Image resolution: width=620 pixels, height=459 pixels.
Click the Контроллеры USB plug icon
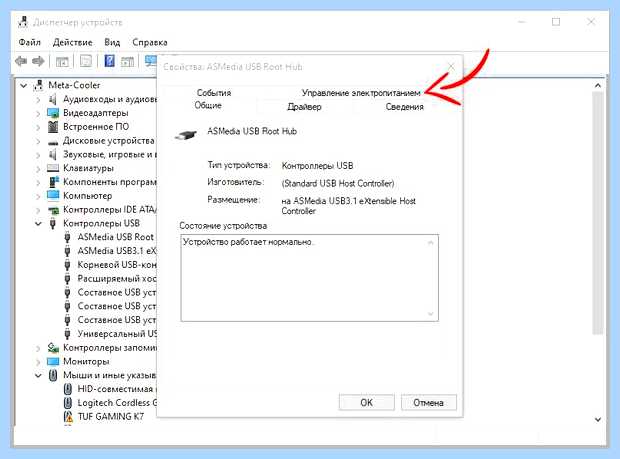tap(53, 223)
